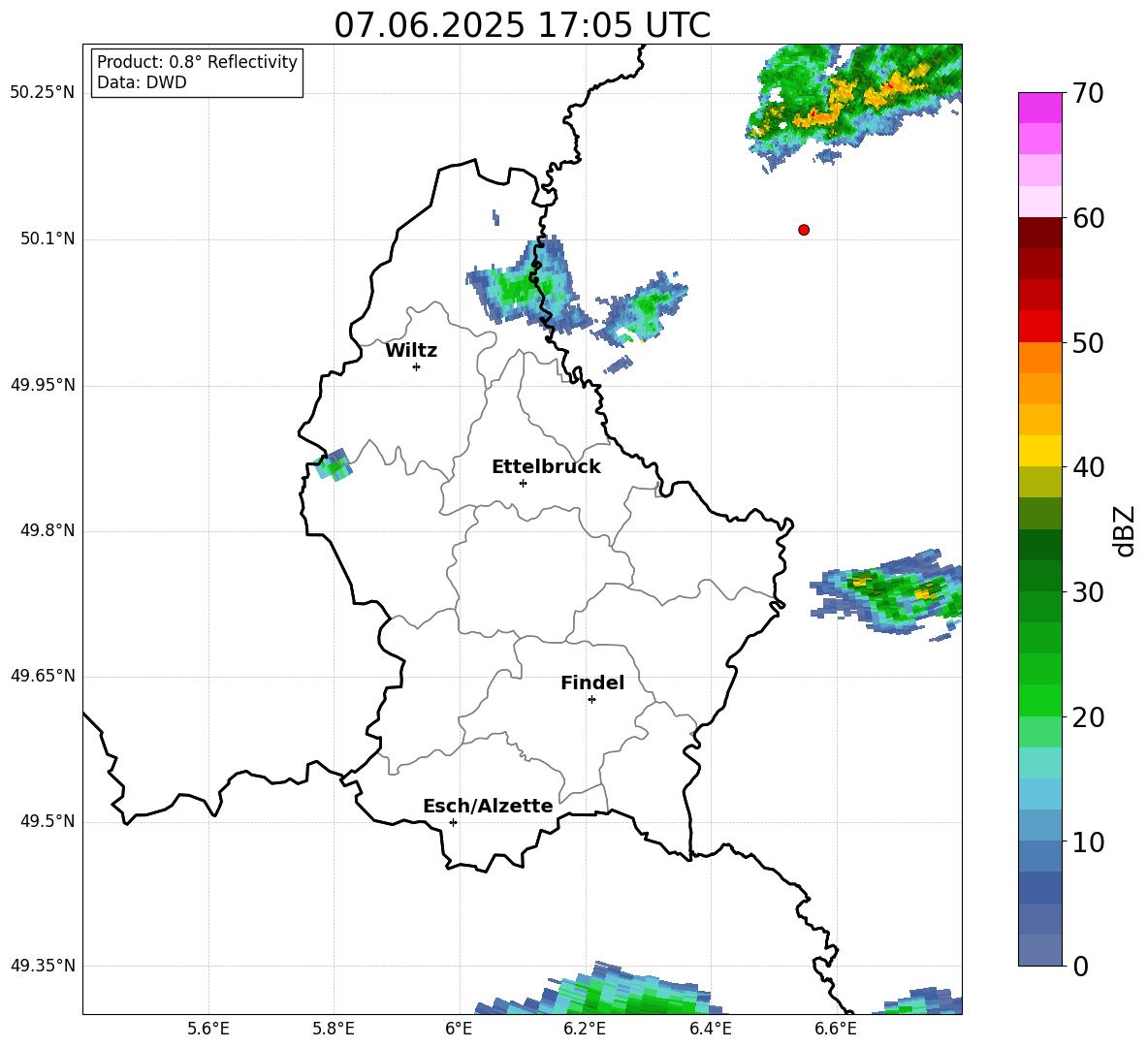
Task: Pick the dark maroon swatch just below the 60 mark
Action: pyautogui.click(x=1039, y=233)
